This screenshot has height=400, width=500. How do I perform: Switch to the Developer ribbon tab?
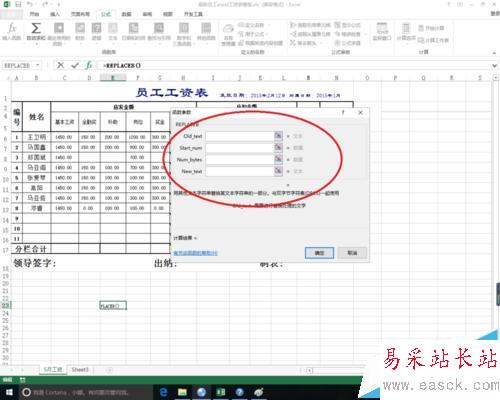tap(193, 14)
